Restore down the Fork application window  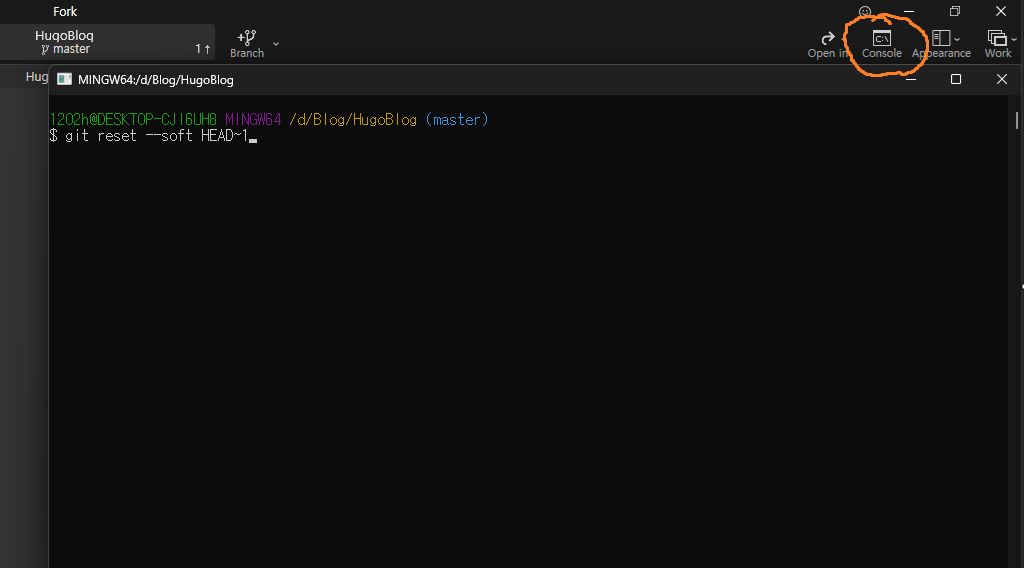(955, 12)
